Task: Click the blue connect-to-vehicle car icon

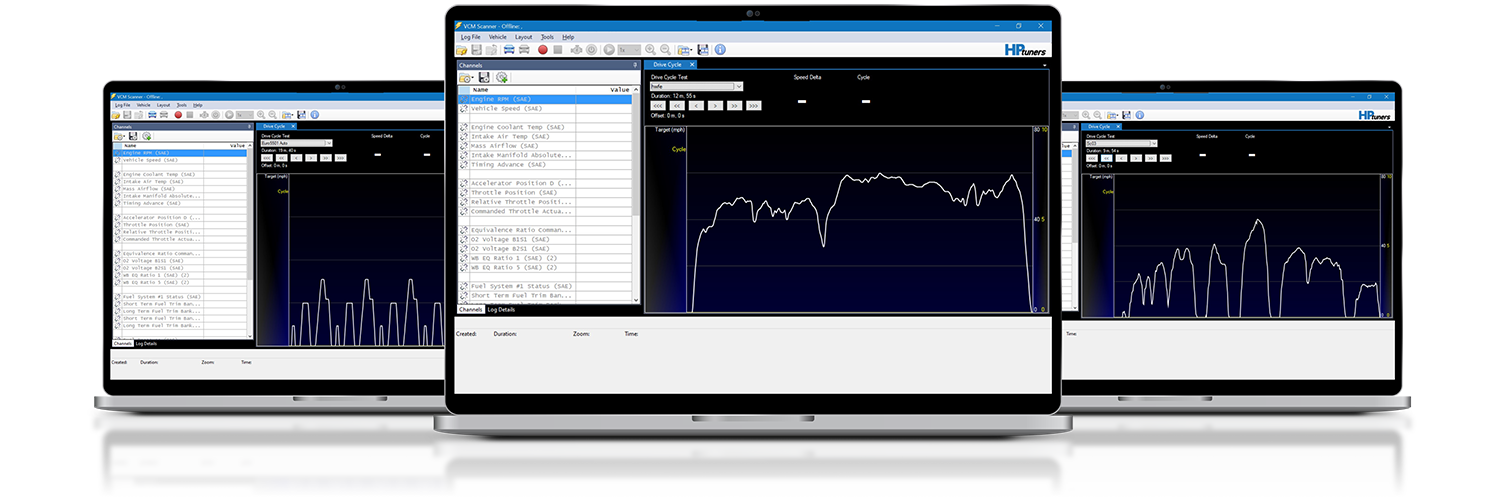Action: 509,49
